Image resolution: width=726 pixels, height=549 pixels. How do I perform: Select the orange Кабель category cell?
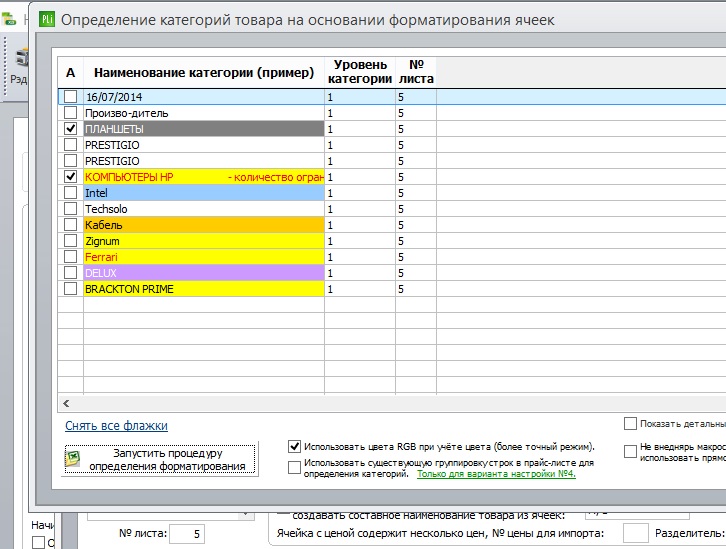204,225
